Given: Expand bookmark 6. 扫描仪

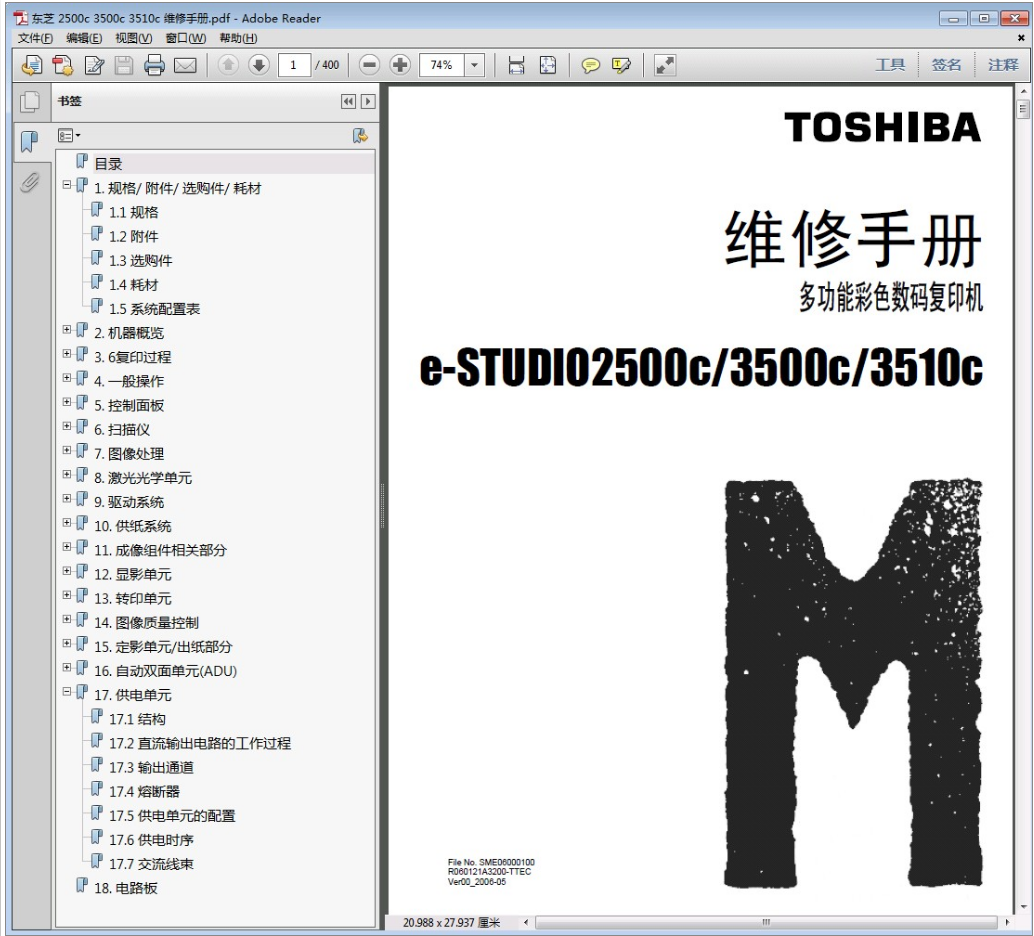Looking at the screenshot, I should click(x=67, y=426).
